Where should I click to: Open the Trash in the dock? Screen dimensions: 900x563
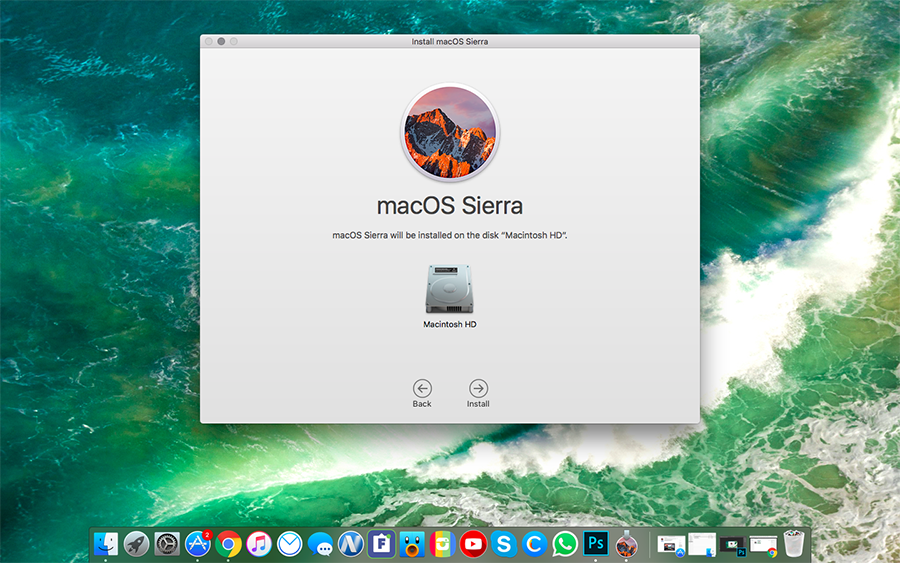coord(795,544)
